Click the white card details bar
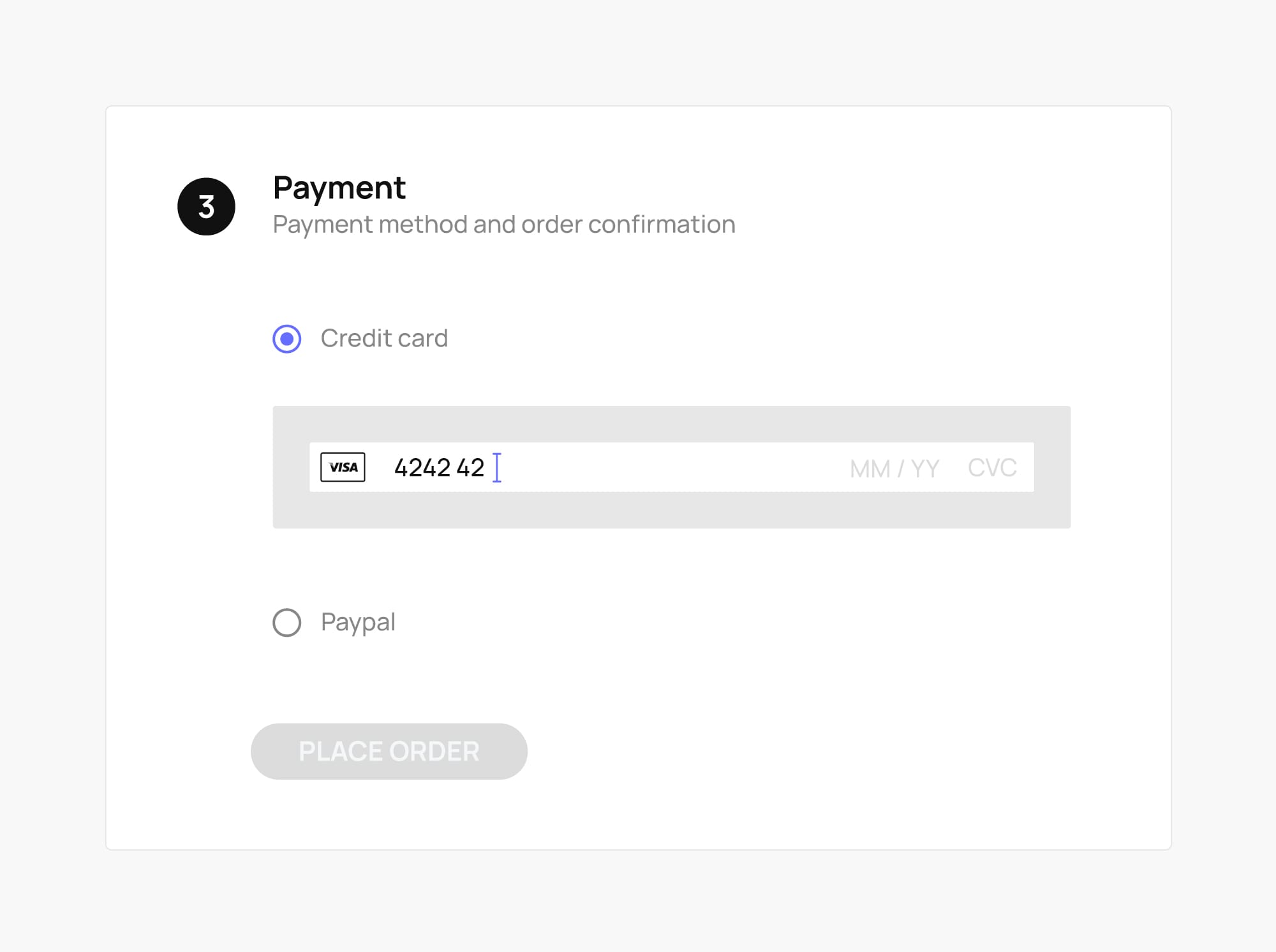 point(671,467)
